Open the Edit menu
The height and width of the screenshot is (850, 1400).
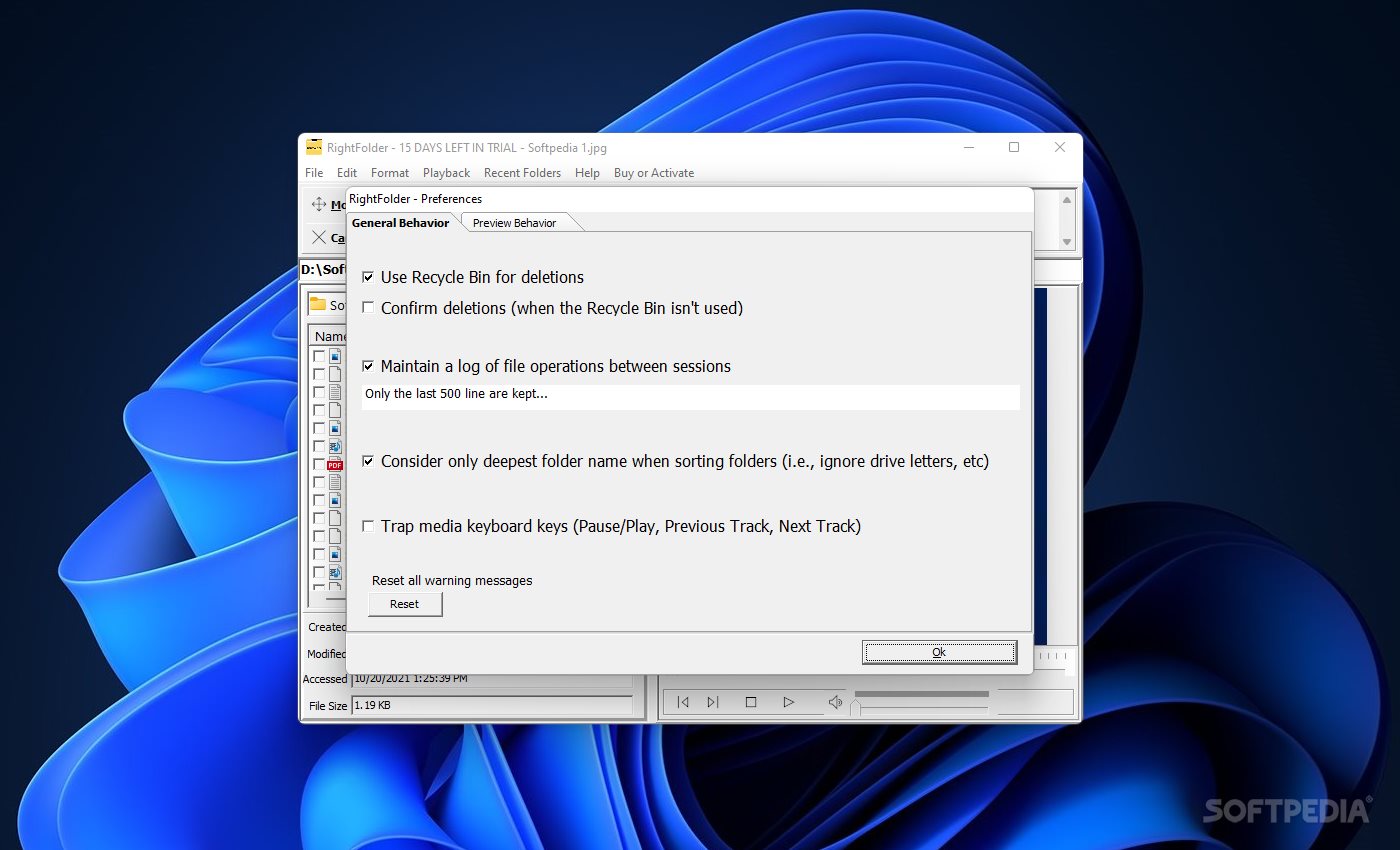[347, 173]
